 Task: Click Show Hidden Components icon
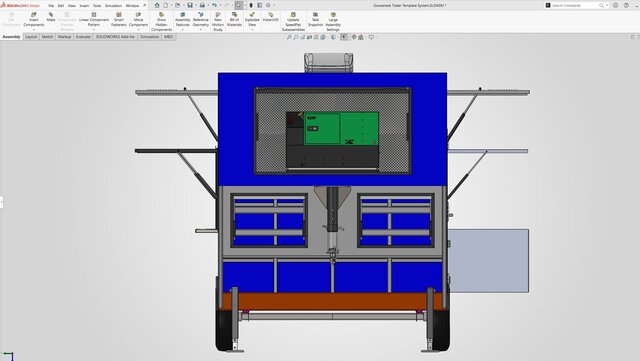point(161,14)
